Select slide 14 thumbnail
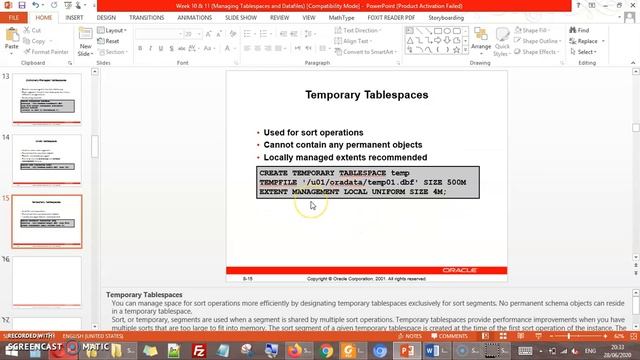The image size is (640, 360). click(x=47, y=160)
